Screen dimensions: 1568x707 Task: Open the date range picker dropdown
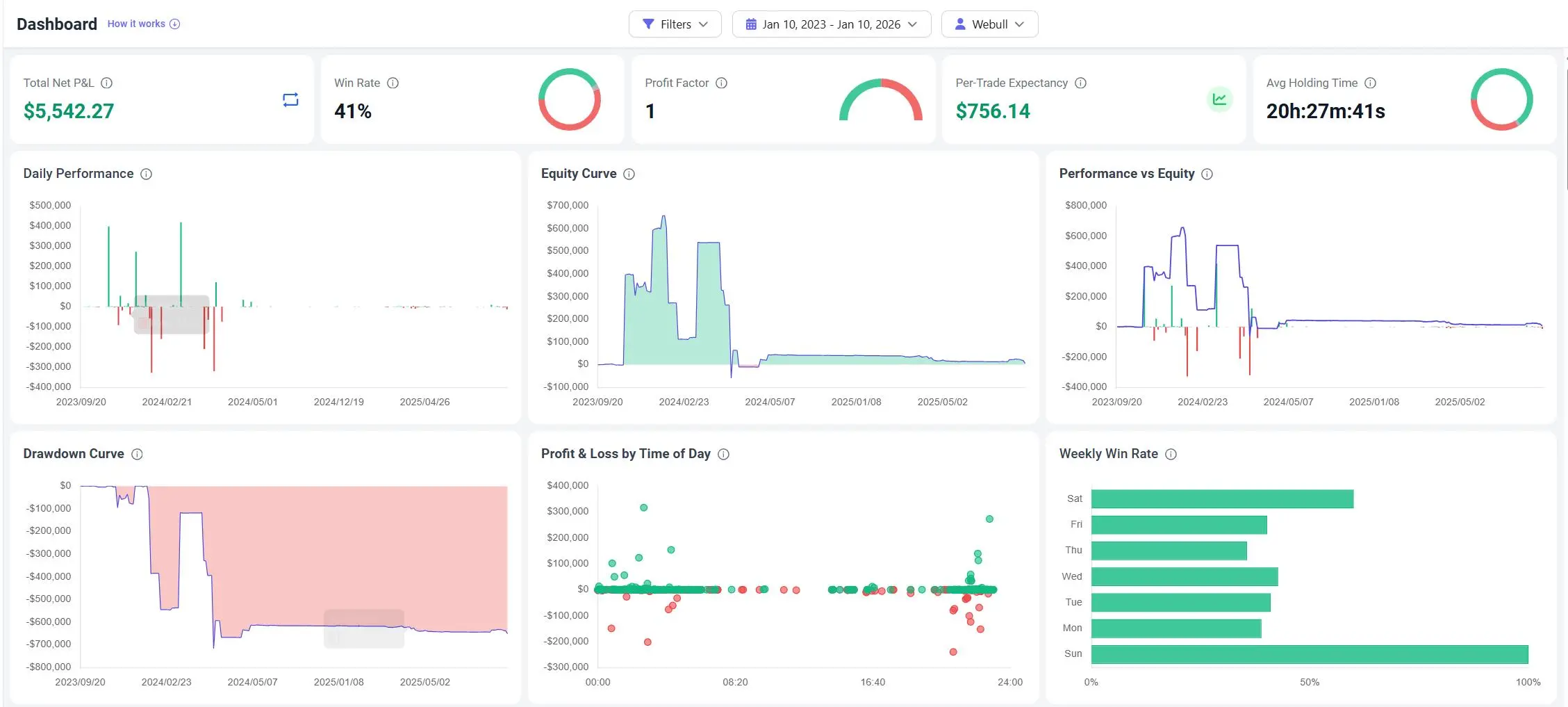[831, 24]
